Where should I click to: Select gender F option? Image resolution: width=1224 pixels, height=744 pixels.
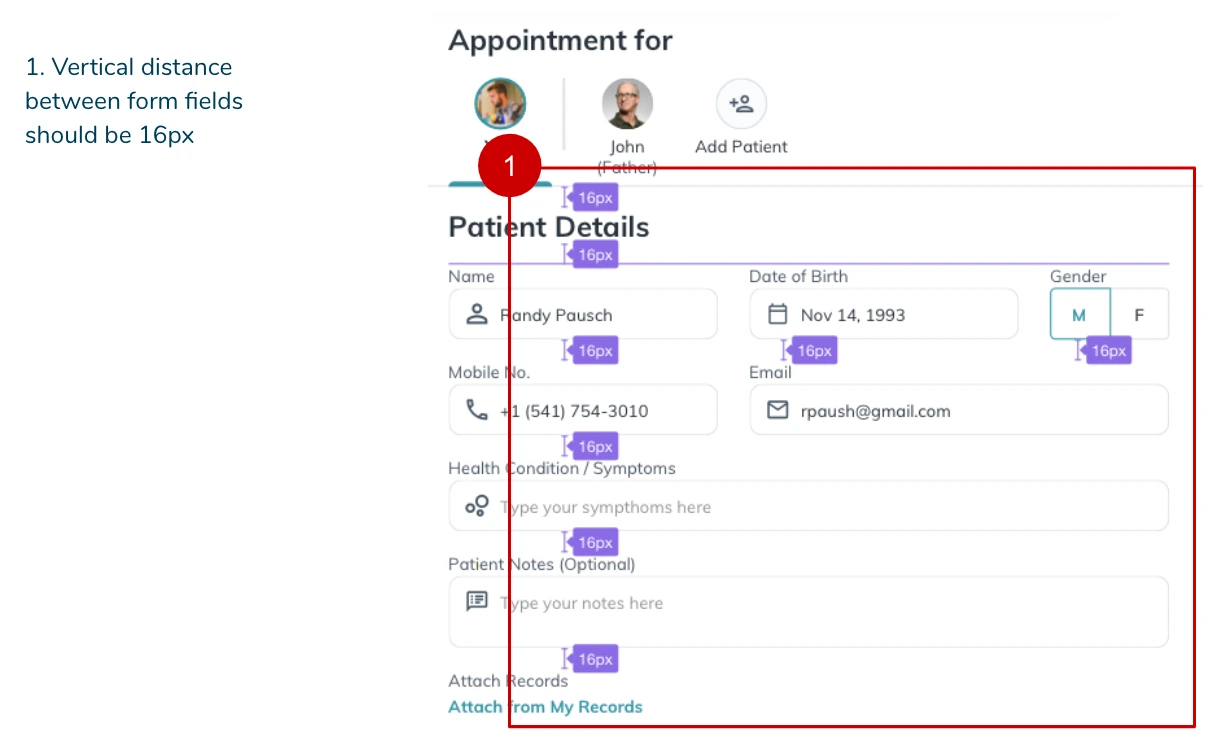pos(1139,315)
